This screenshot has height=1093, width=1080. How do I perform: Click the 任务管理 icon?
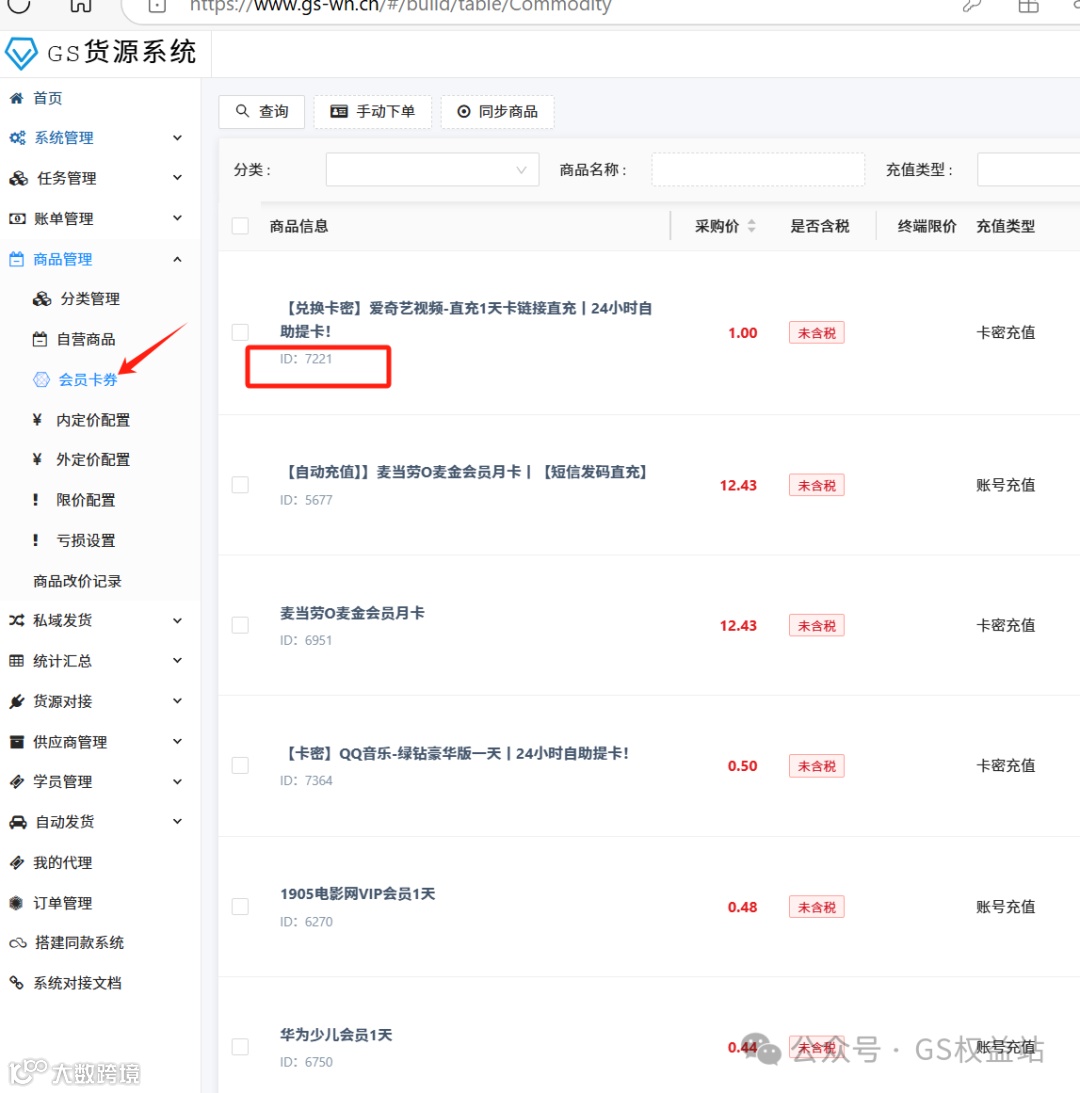tap(19, 178)
